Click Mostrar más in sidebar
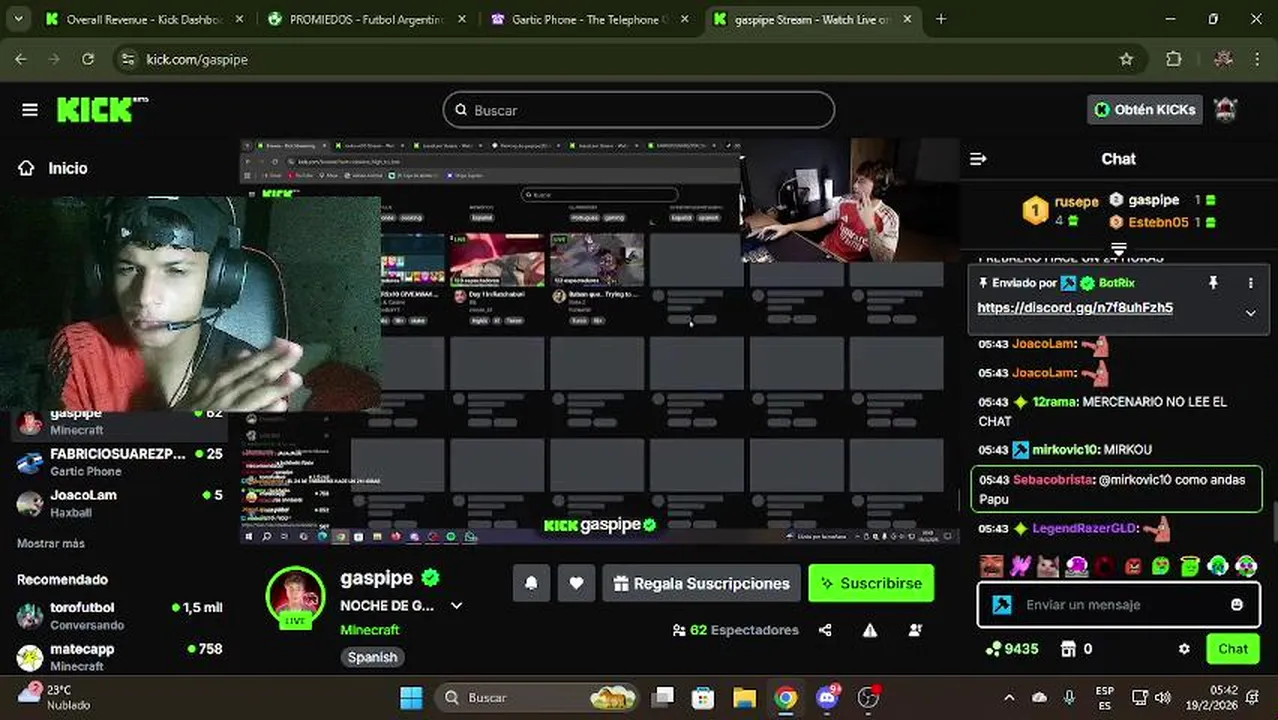The width and height of the screenshot is (1278, 720). tap(51, 543)
